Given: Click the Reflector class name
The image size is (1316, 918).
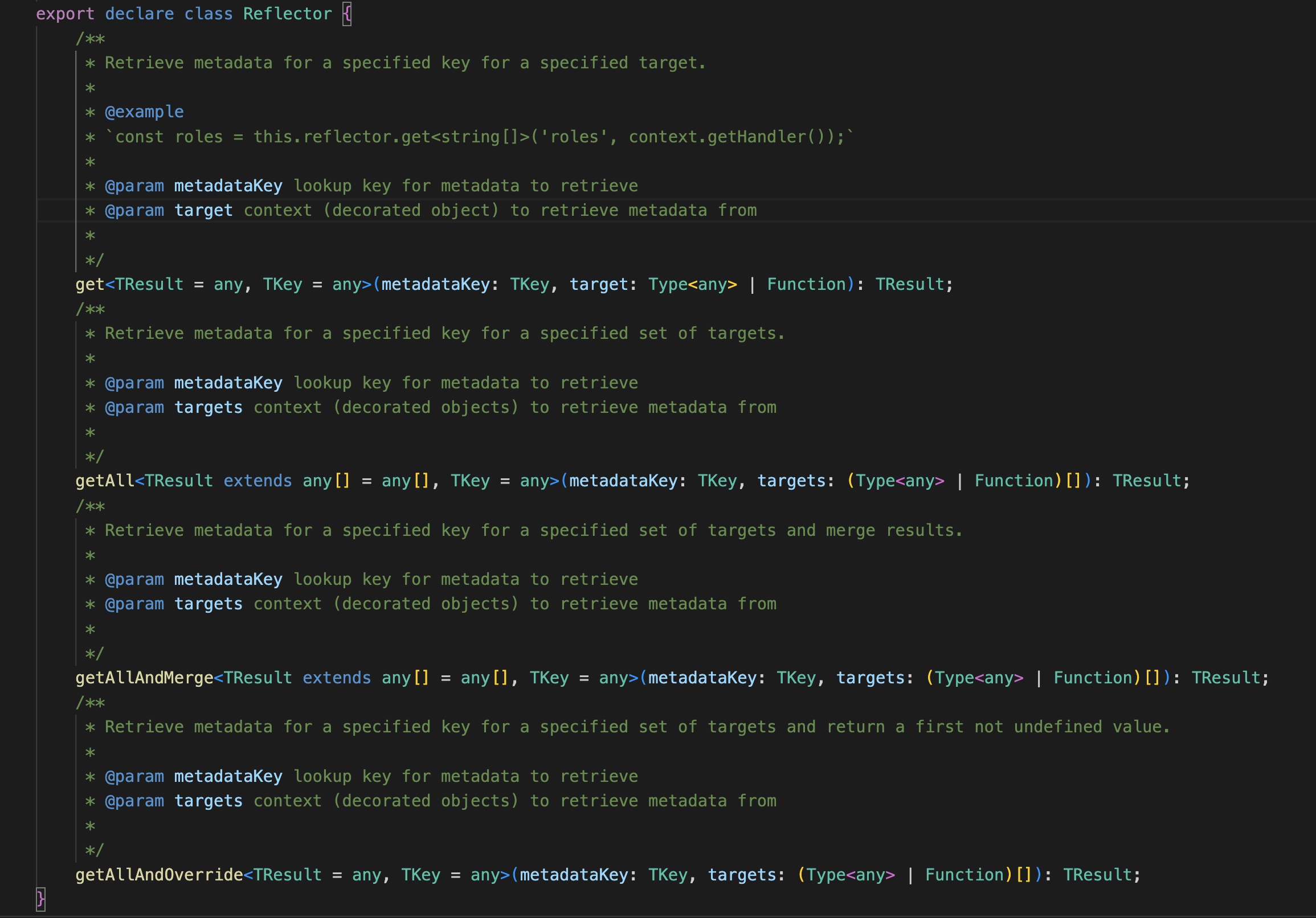Looking at the screenshot, I should click(287, 14).
